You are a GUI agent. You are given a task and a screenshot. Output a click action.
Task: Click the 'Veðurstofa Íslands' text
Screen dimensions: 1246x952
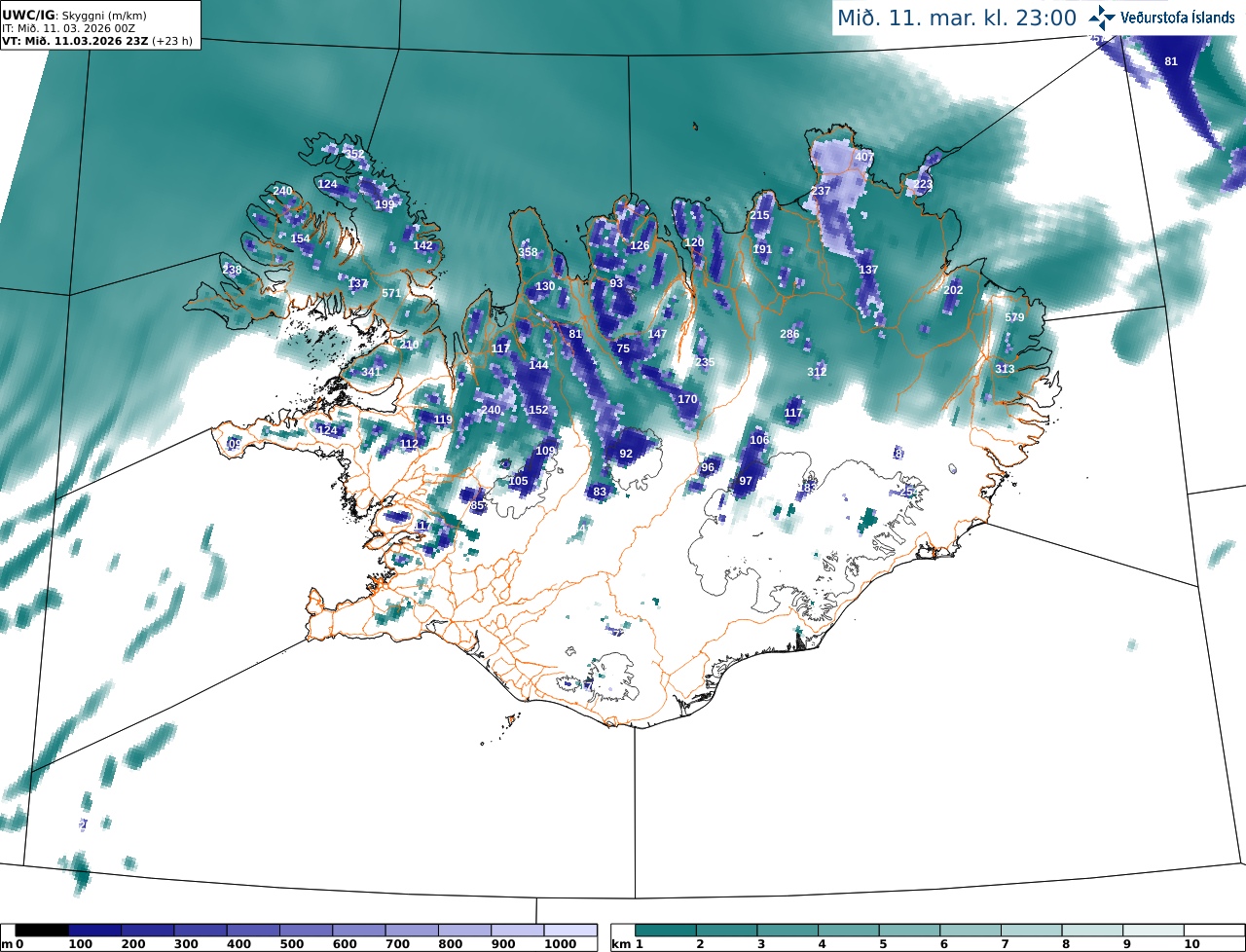[1177, 18]
